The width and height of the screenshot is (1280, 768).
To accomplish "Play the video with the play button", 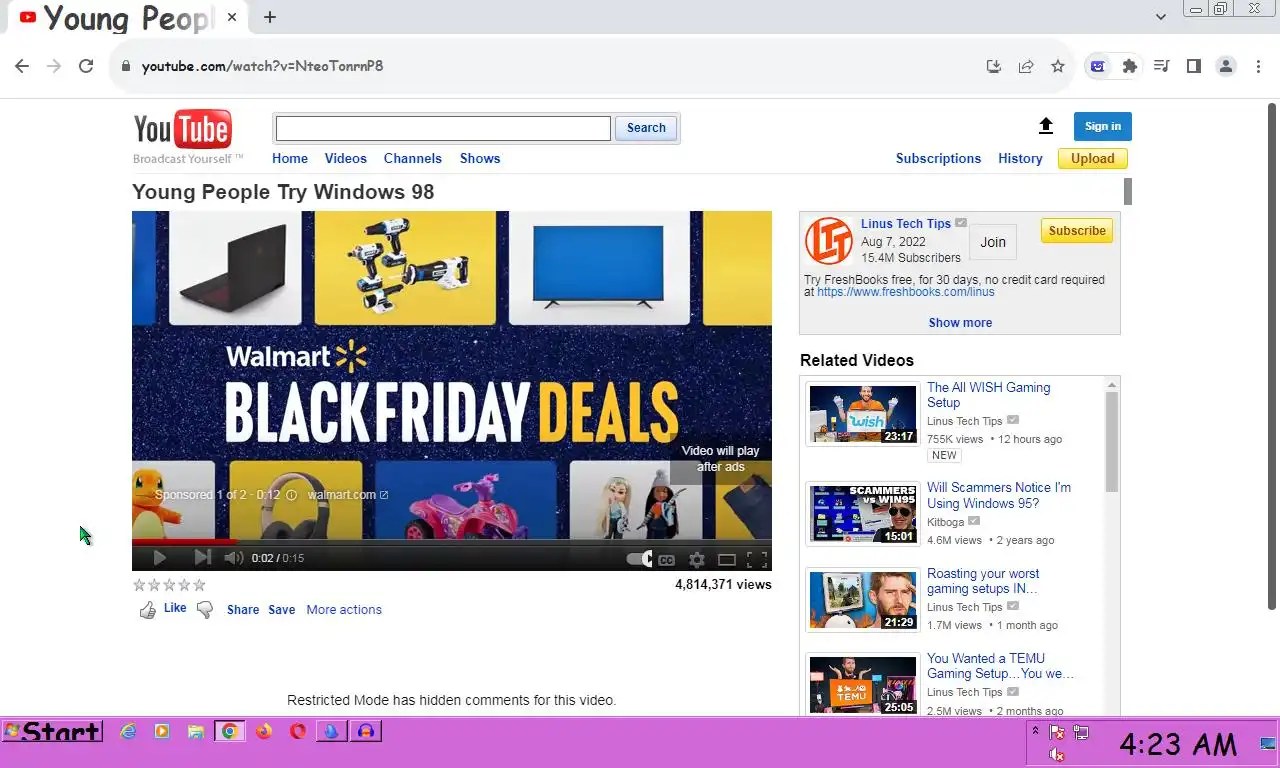I will 159,558.
